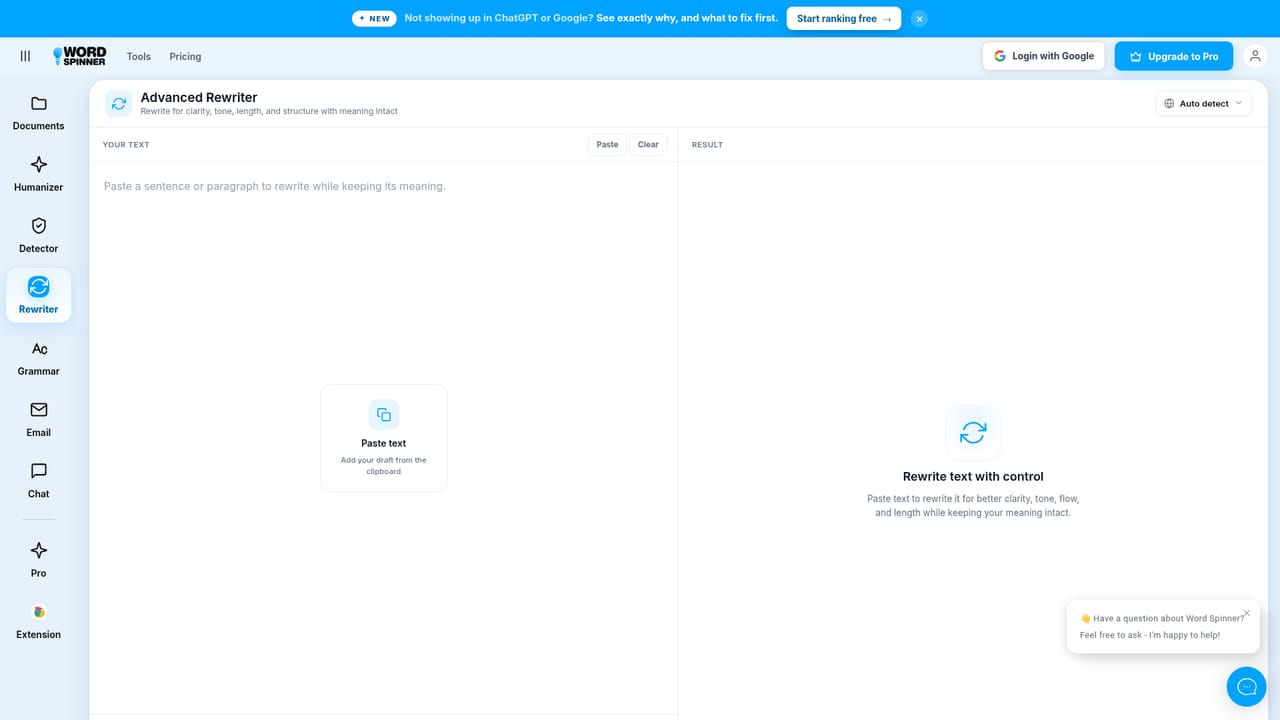Open the Chrome Extension icon
This screenshot has height=720, width=1280.
point(39,612)
